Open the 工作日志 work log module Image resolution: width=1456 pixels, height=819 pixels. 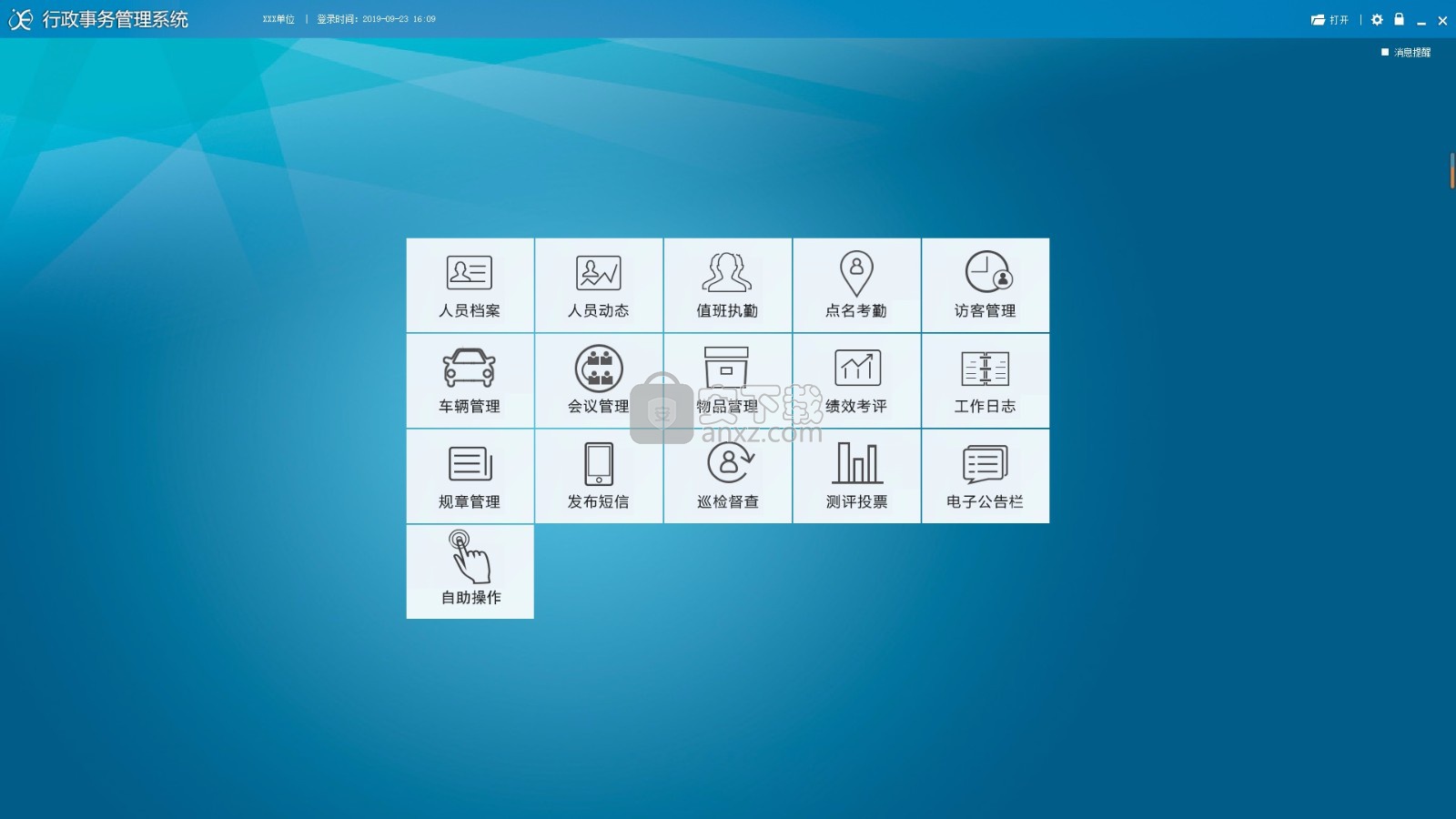(986, 381)
